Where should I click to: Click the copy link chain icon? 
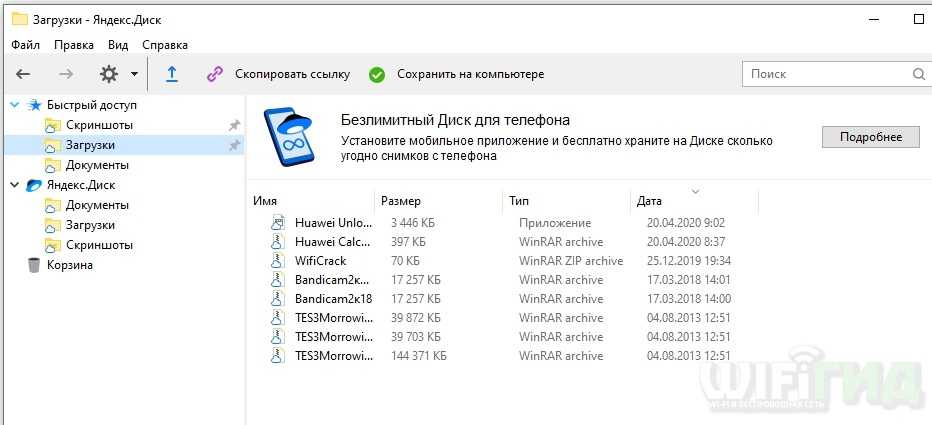pos(214,74)
